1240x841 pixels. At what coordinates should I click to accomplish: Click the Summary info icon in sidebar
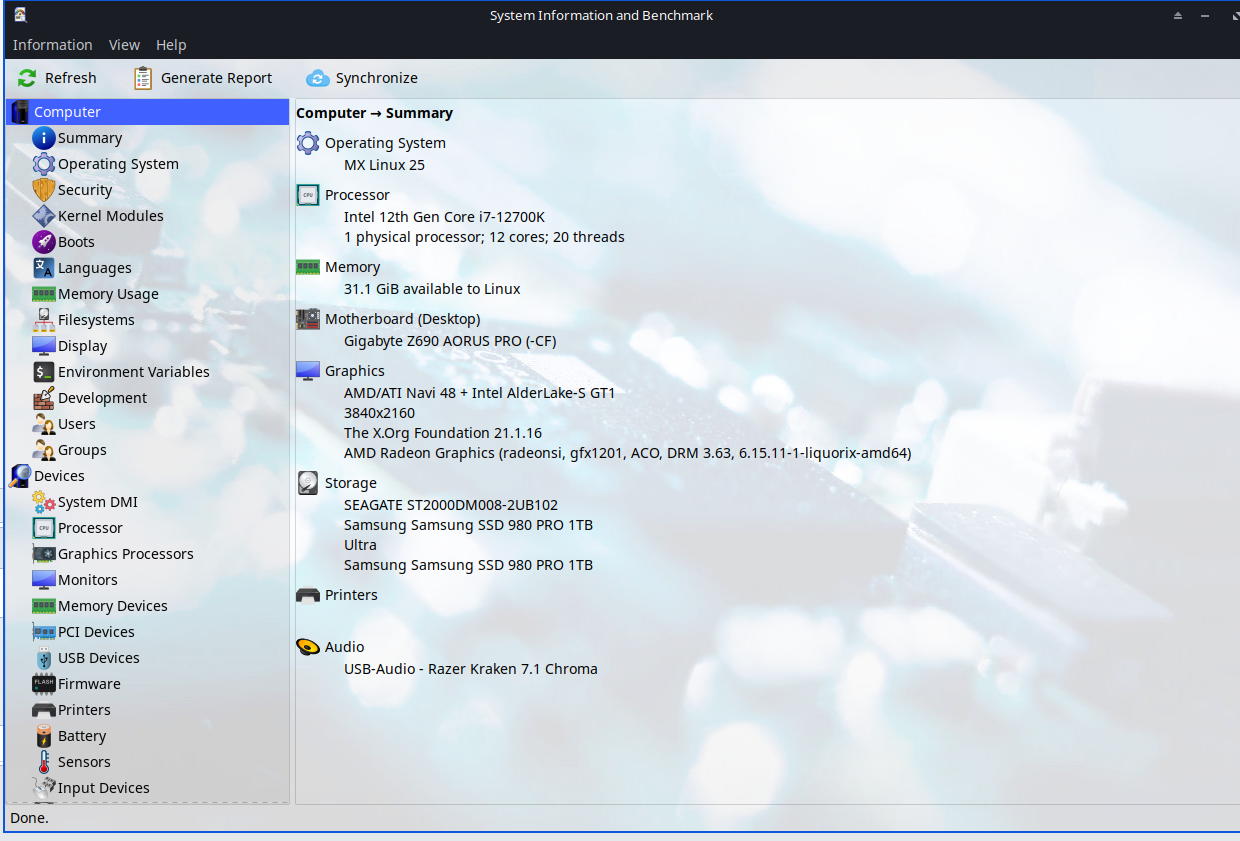tap(43, 138)
